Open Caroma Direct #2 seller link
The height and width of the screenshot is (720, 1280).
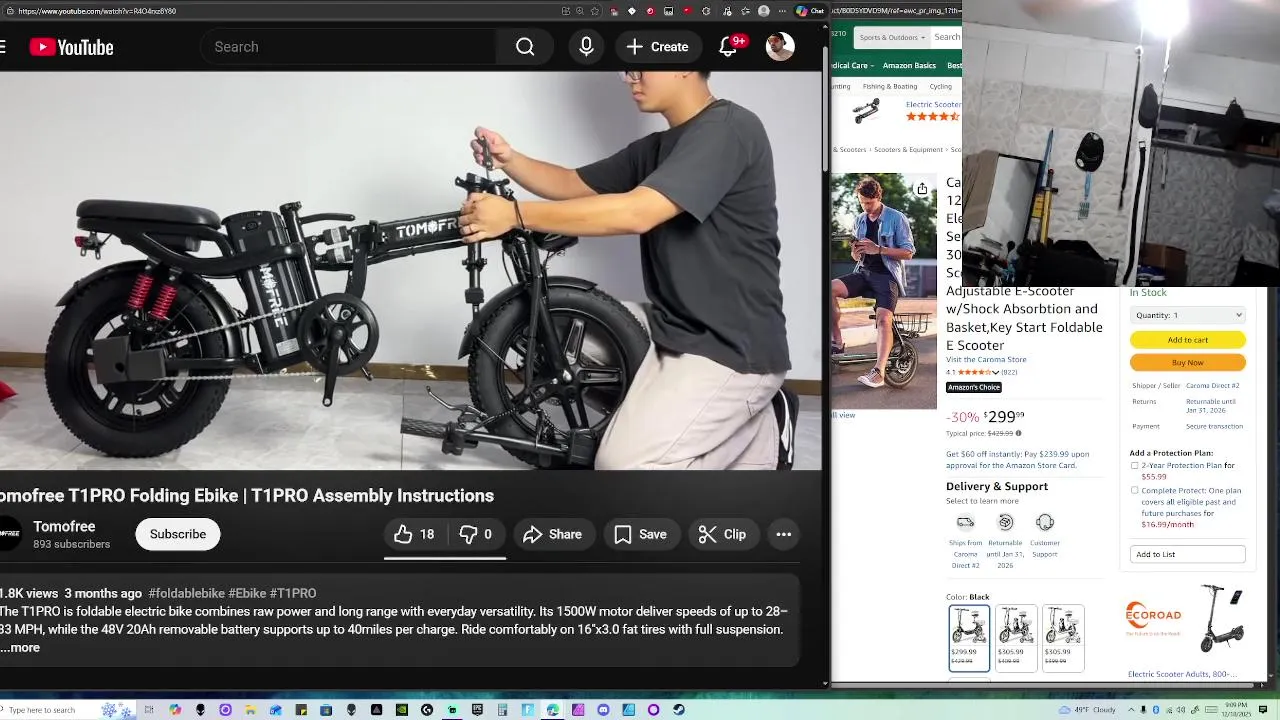[x=1213, y=386]
